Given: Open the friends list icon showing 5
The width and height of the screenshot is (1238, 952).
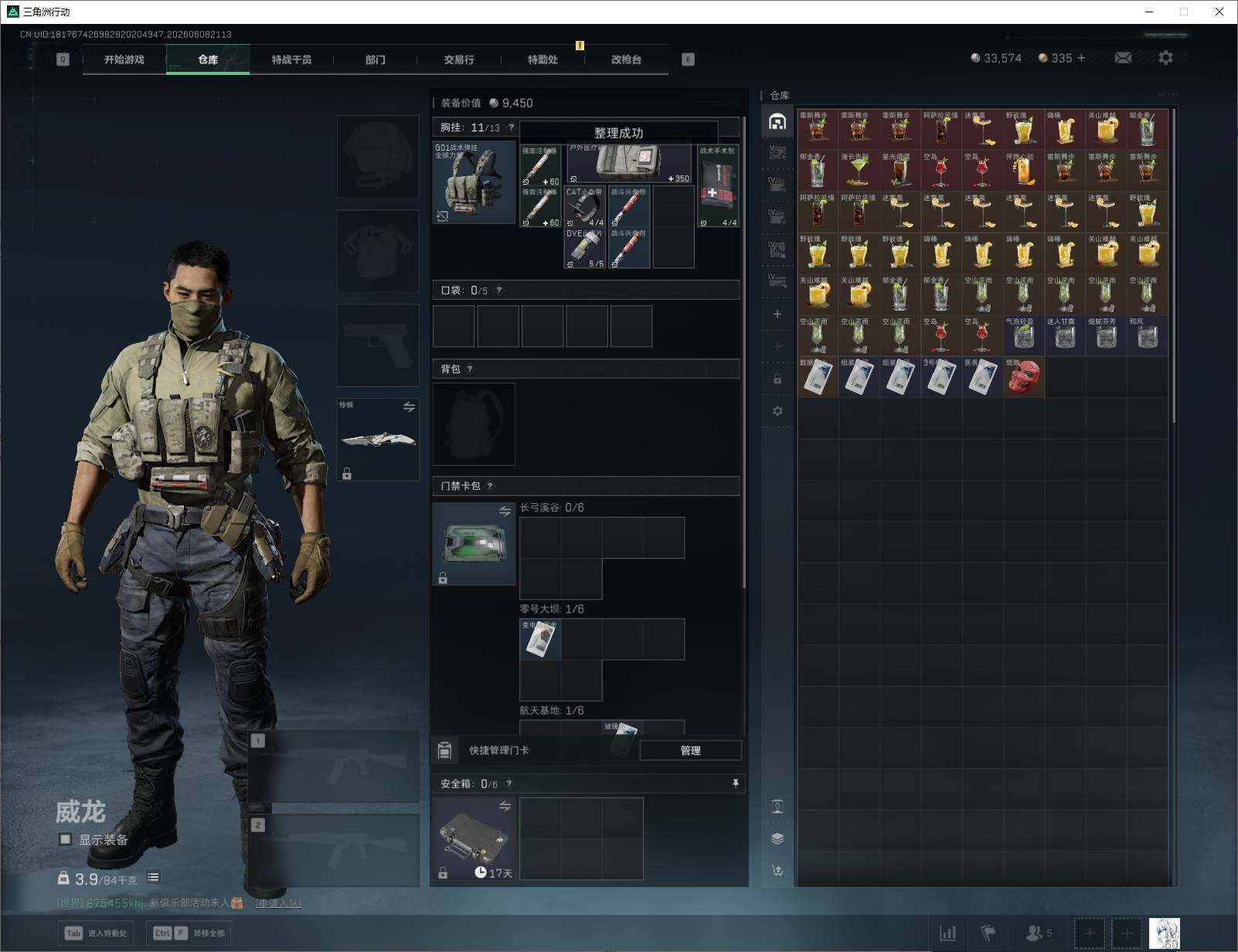Looking at the screenshot, I should 1038,933.
